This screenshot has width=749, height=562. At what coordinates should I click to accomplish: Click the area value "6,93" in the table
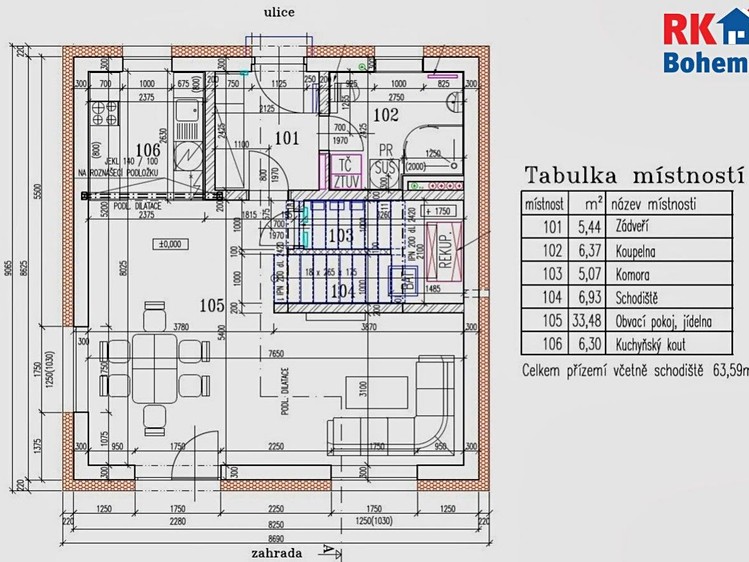pos(589,297)
